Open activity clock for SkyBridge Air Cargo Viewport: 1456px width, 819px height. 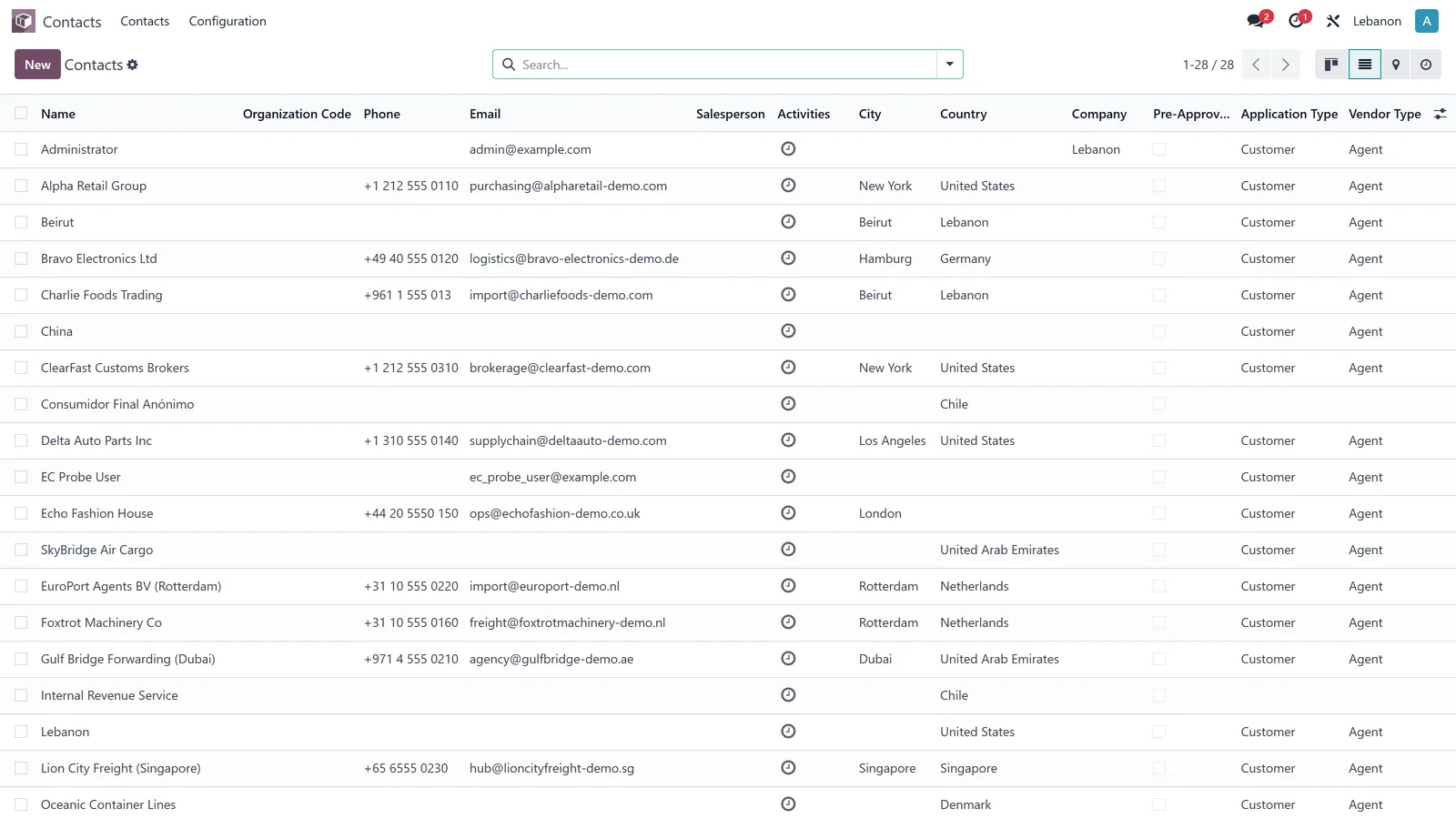tap(788, 549)
